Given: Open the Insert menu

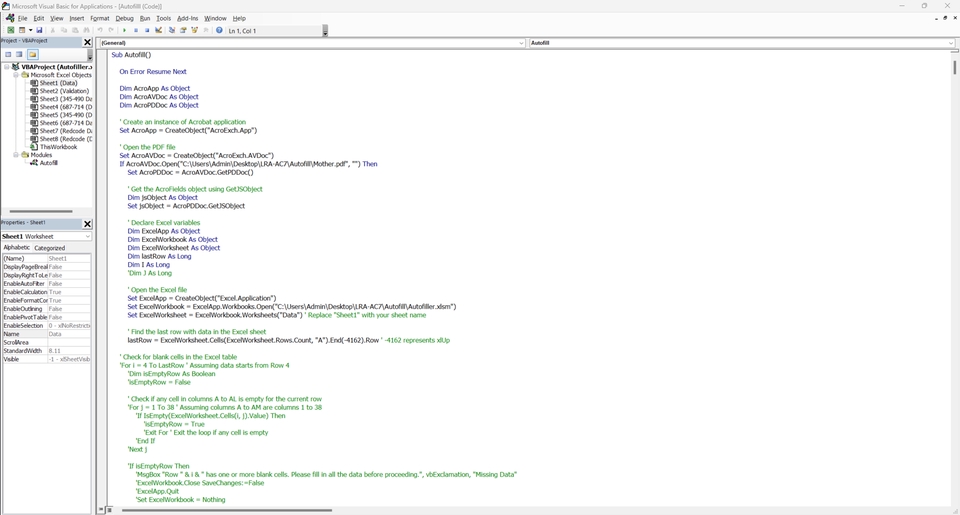Looking at the screenshot, I should tap(77, 18).
